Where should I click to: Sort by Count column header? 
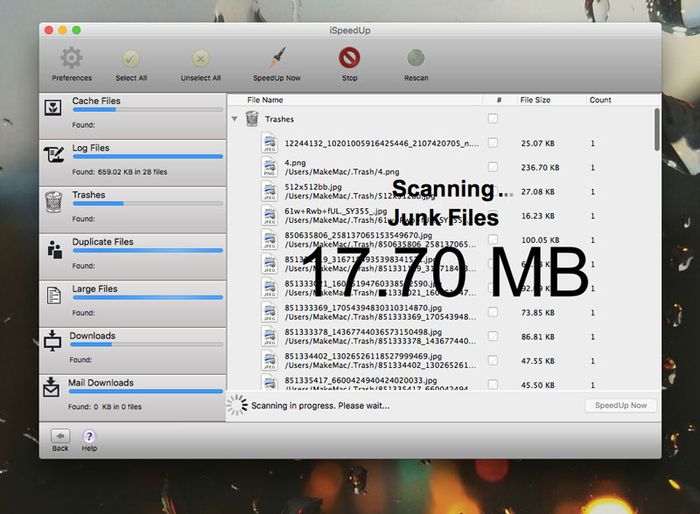pos(600,100)
